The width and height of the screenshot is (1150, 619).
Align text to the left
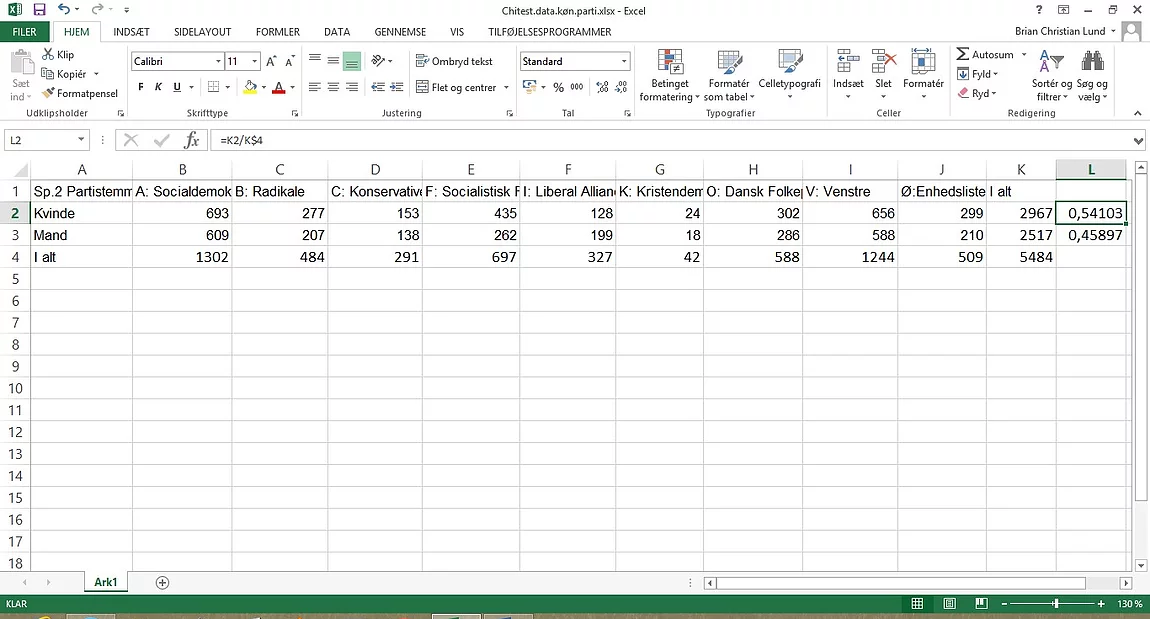click(x=315, y=87)
